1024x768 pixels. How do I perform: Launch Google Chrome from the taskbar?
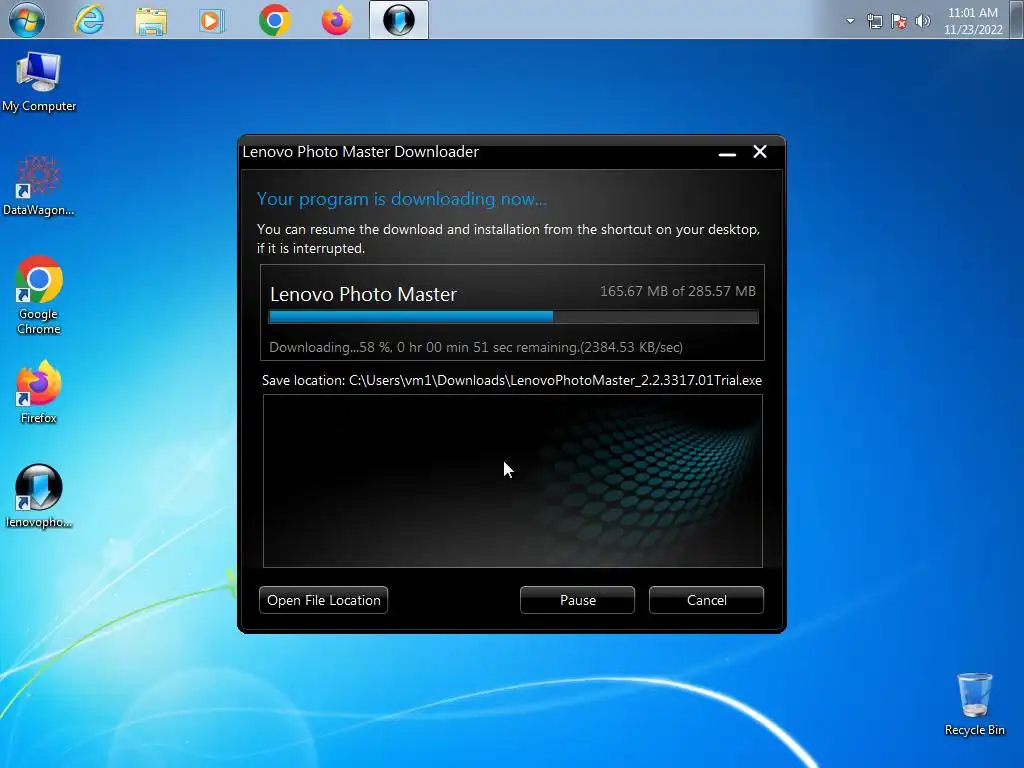[x=274, y=20]
